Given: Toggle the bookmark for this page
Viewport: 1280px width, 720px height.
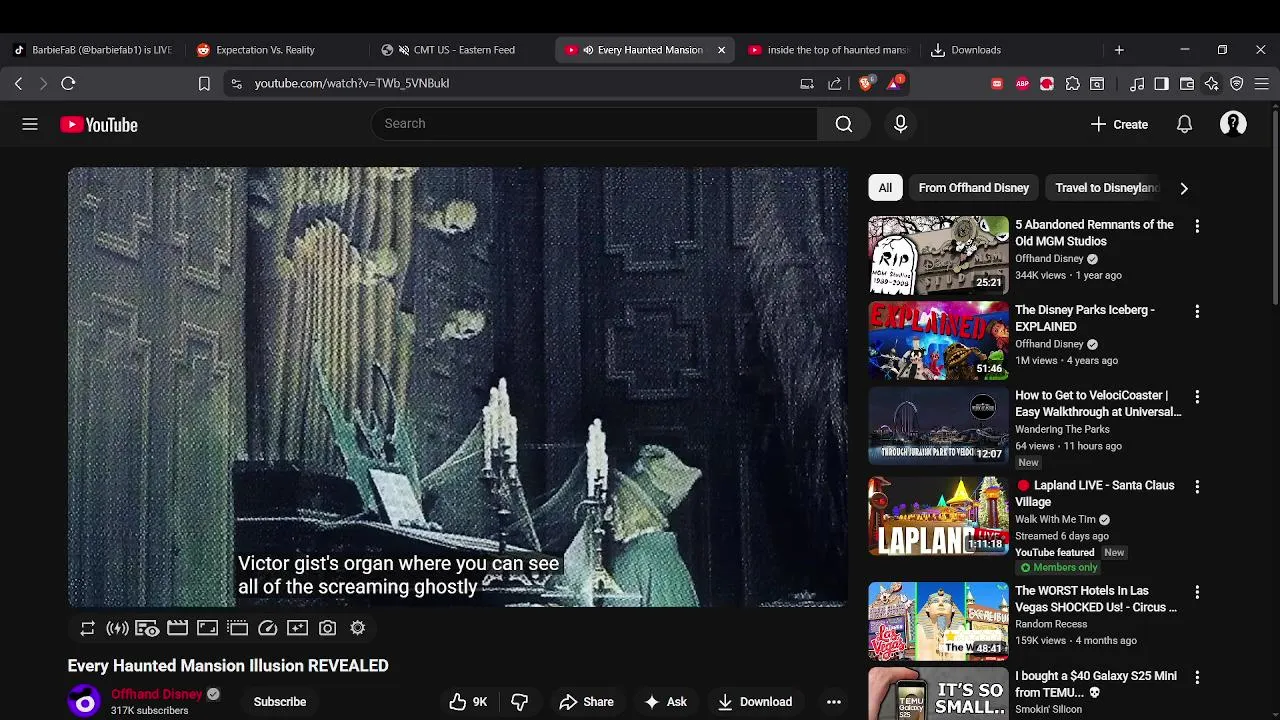Looking at the screenshot, I should [x=204, y=84].
